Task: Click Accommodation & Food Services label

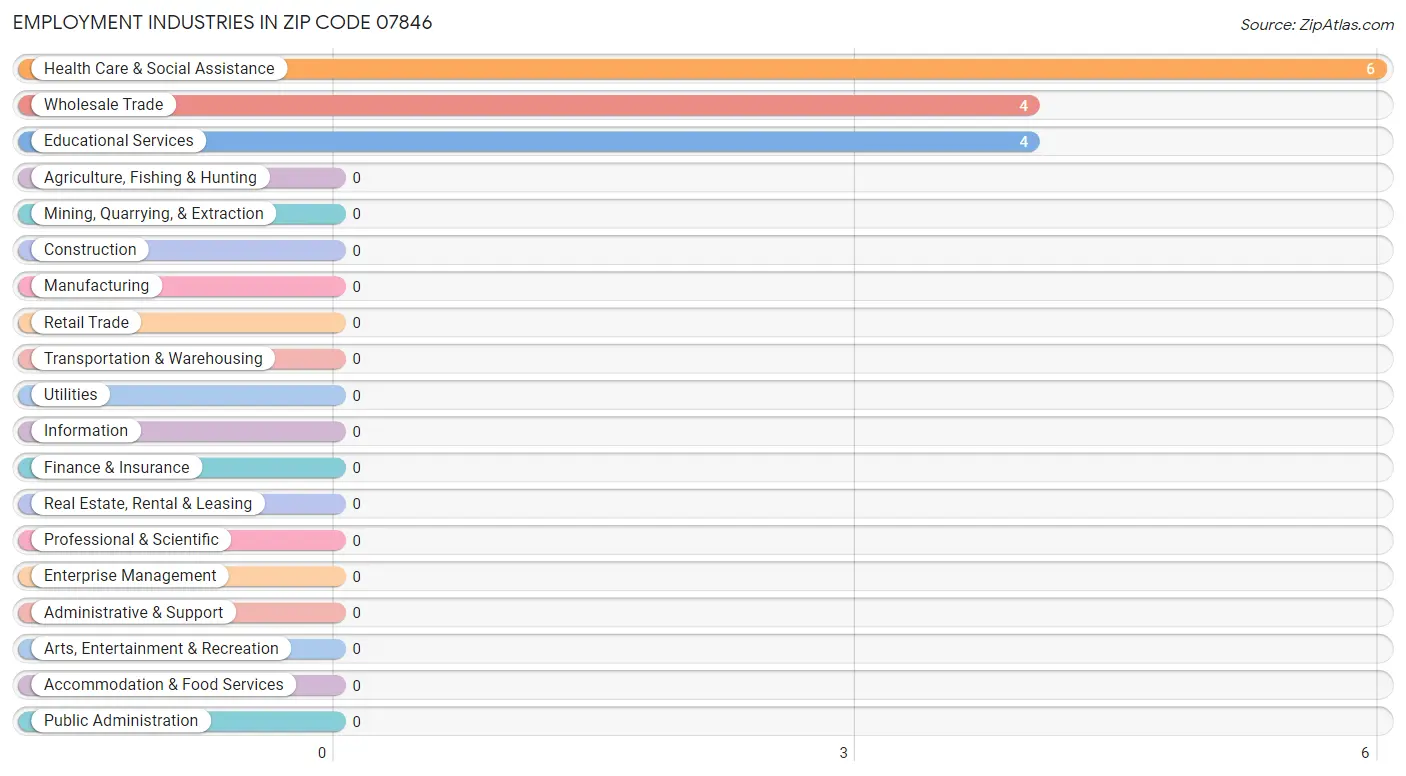Action: point(164,684)
